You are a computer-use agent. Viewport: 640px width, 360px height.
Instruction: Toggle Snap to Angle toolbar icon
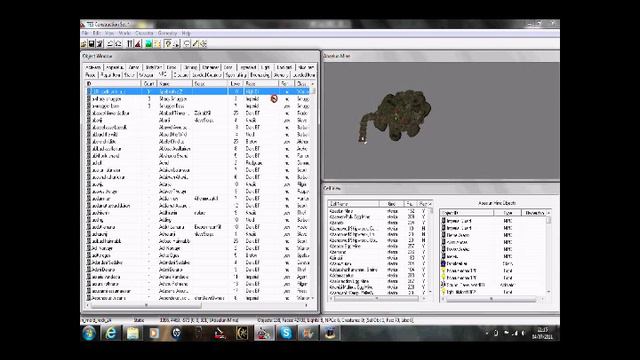click(138, 44)
